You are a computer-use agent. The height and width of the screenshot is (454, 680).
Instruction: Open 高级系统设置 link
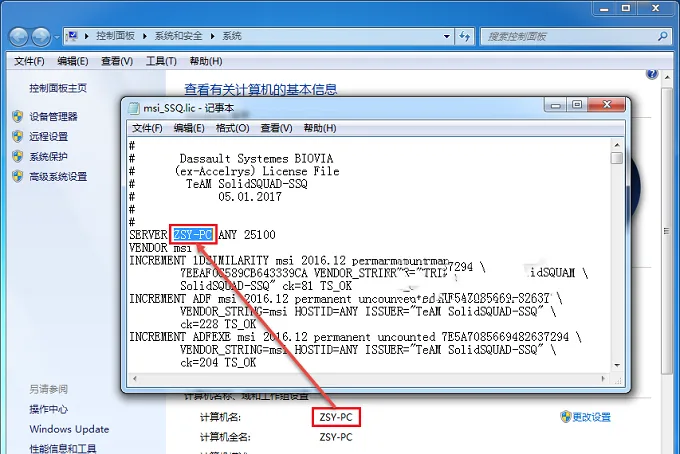point(58,176)
